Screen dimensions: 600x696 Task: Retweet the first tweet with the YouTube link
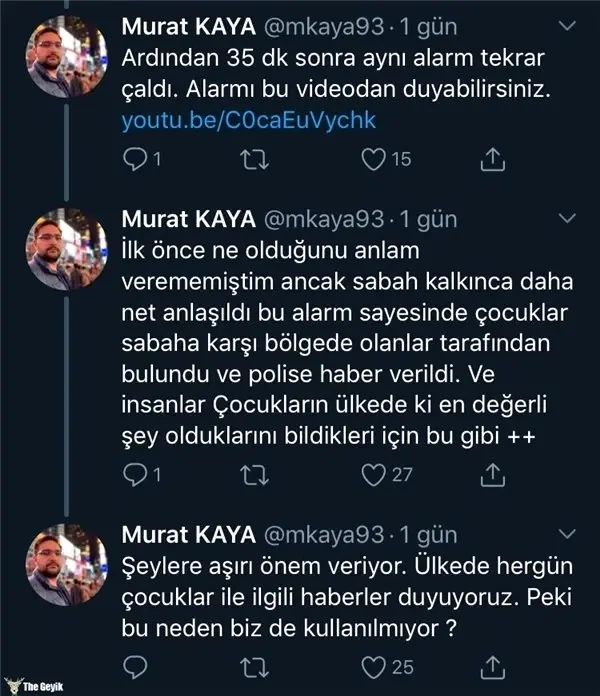pyautogui.click(x=253, y=159)
